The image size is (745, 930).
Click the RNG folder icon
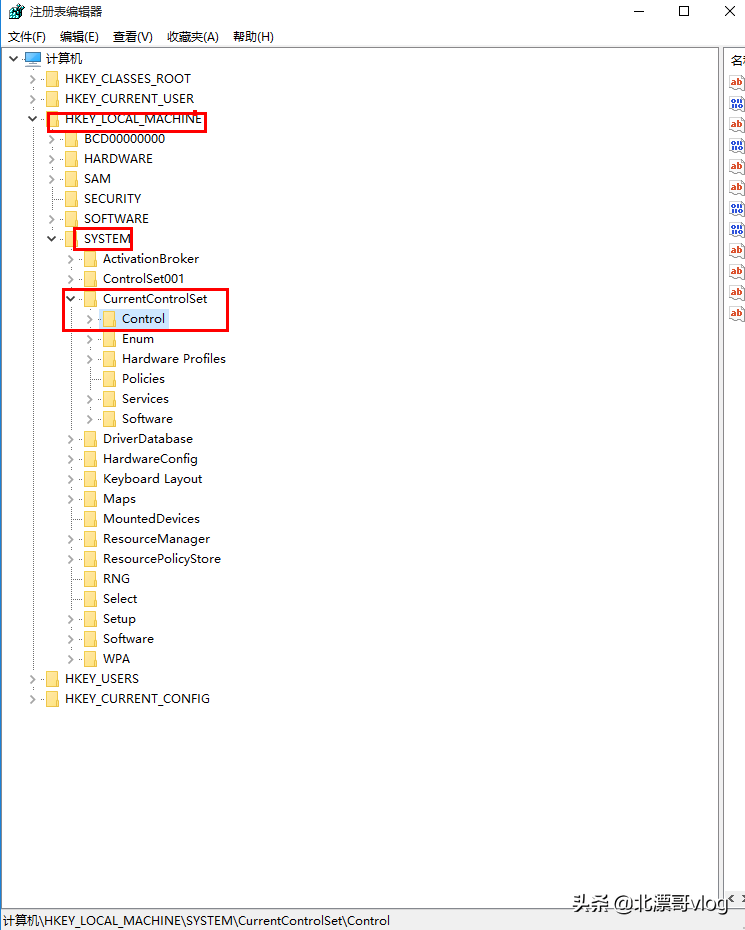[x=91, y=579]
